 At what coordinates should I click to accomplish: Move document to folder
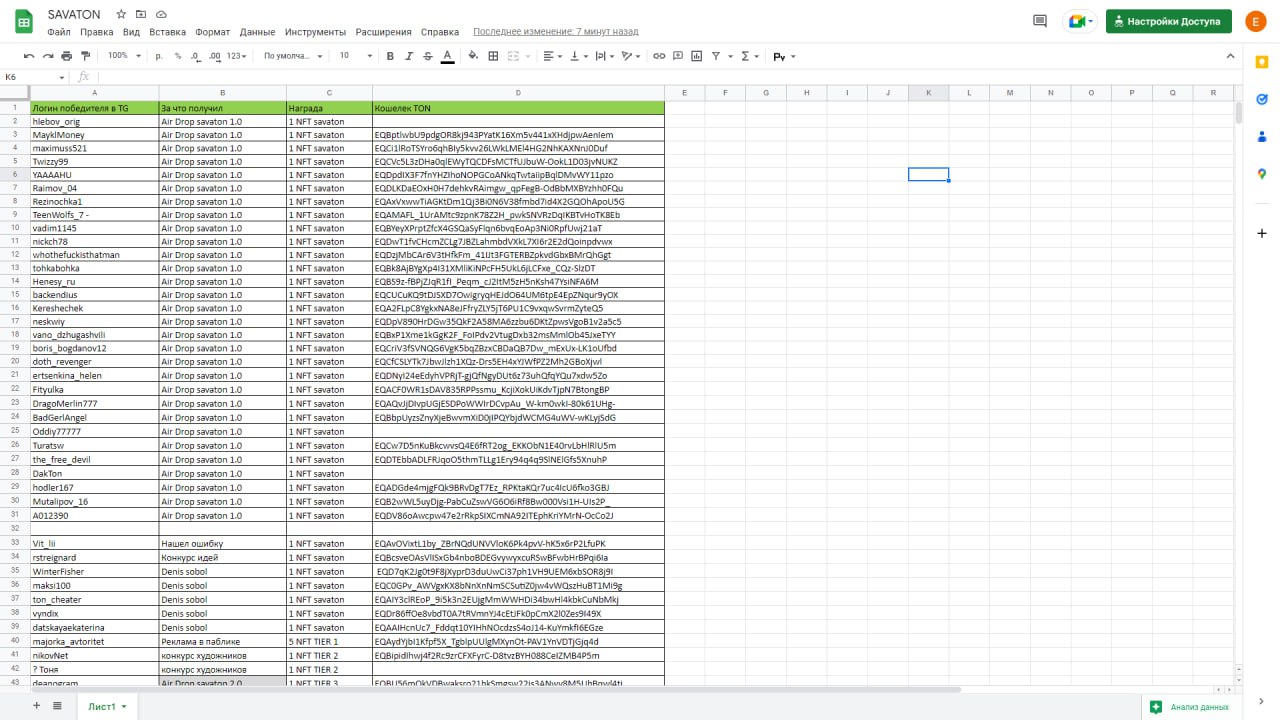[141, 15]
